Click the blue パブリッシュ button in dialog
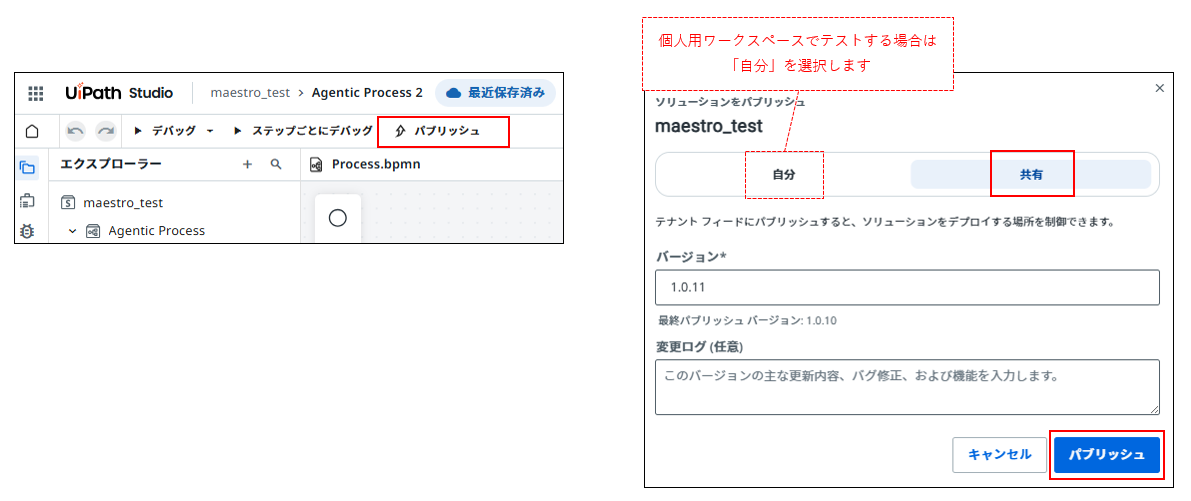1191x501 pixels. pos(1106,454)
